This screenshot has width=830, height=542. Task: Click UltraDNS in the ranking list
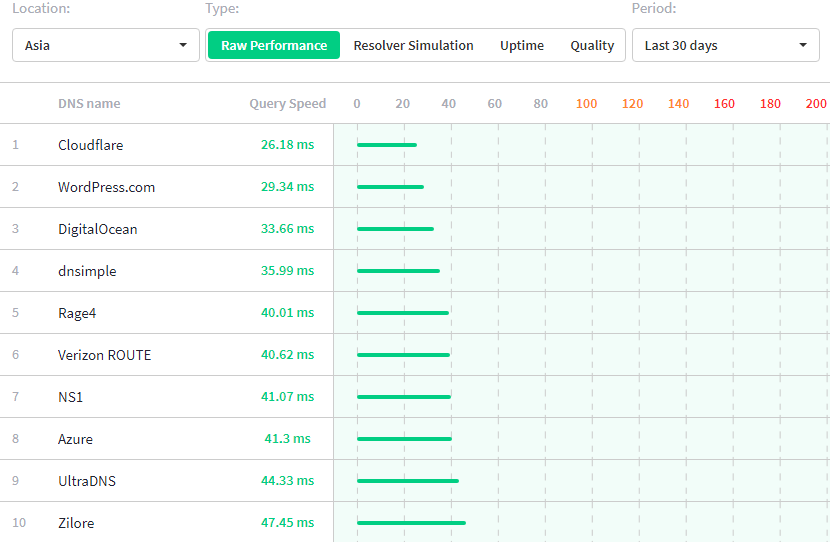click(x=86, y=481)
